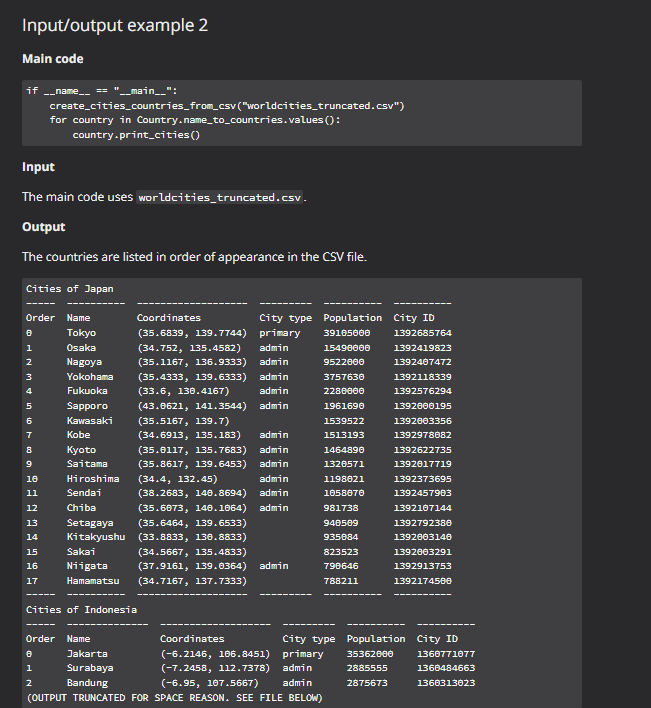651x708 pixels.
Task: Click the 'Kawasaki' city name
Action: tap(90, 420)
